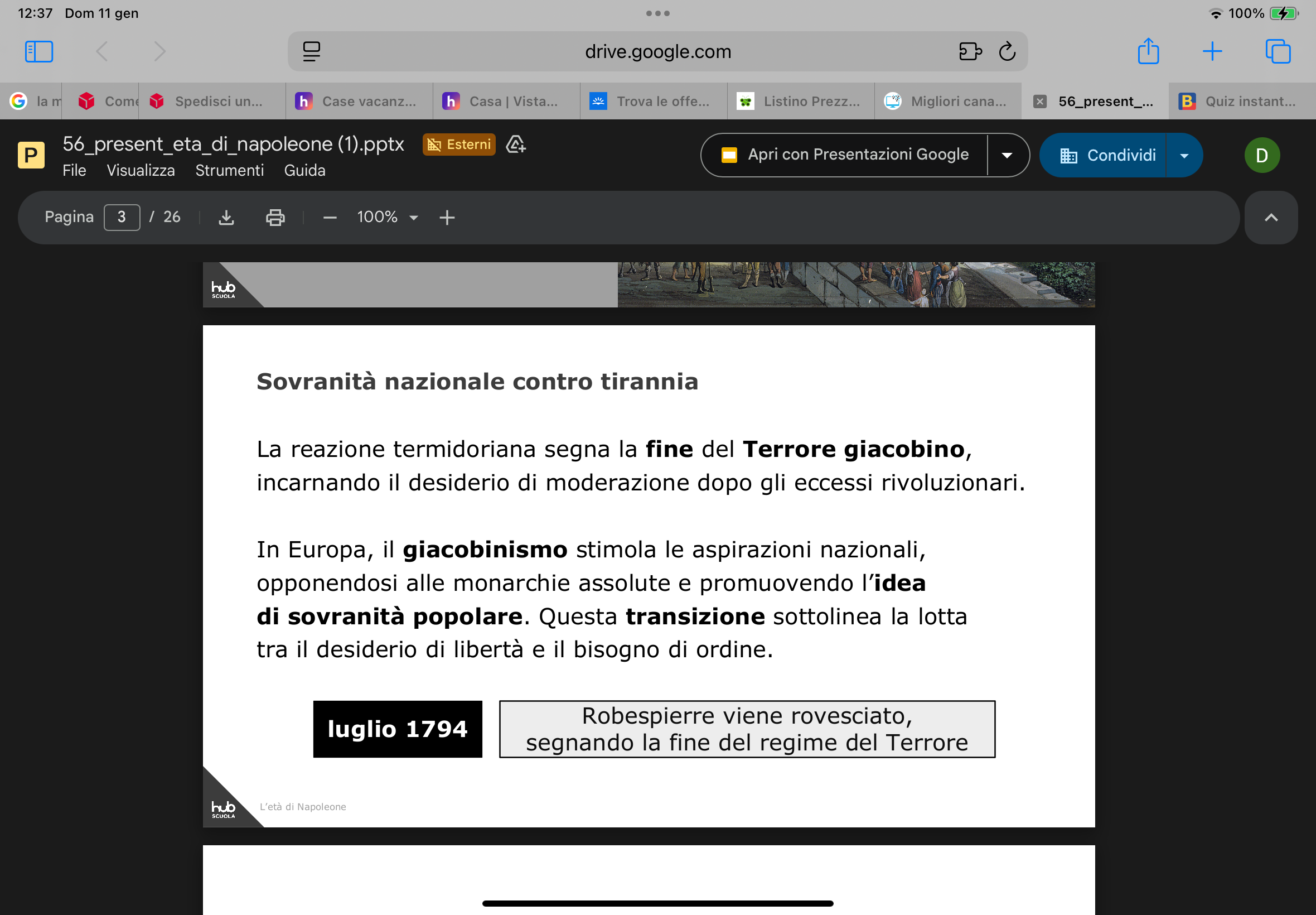Screen dimensions: 1316x915
Task: Tap the Safari share icon
Action: click(x=1148, y=51)
